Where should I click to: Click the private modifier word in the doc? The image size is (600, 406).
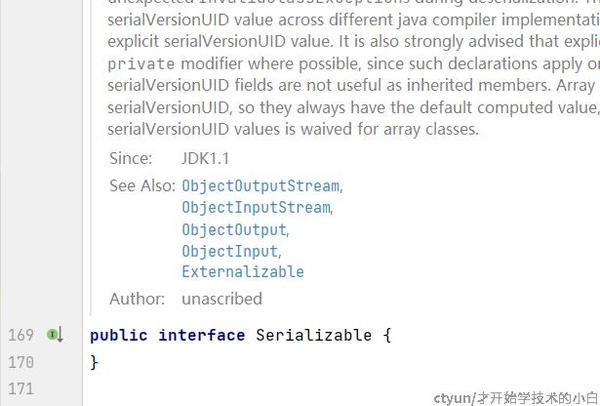pos(139,61)
